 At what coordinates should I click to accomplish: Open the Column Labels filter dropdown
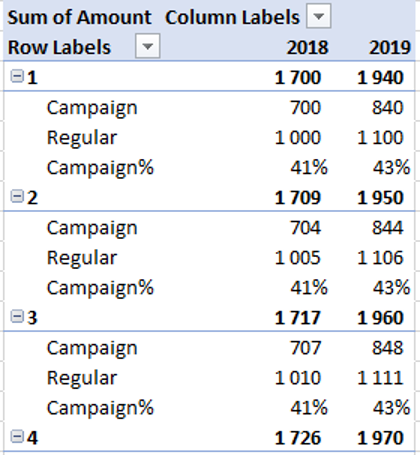318,16
